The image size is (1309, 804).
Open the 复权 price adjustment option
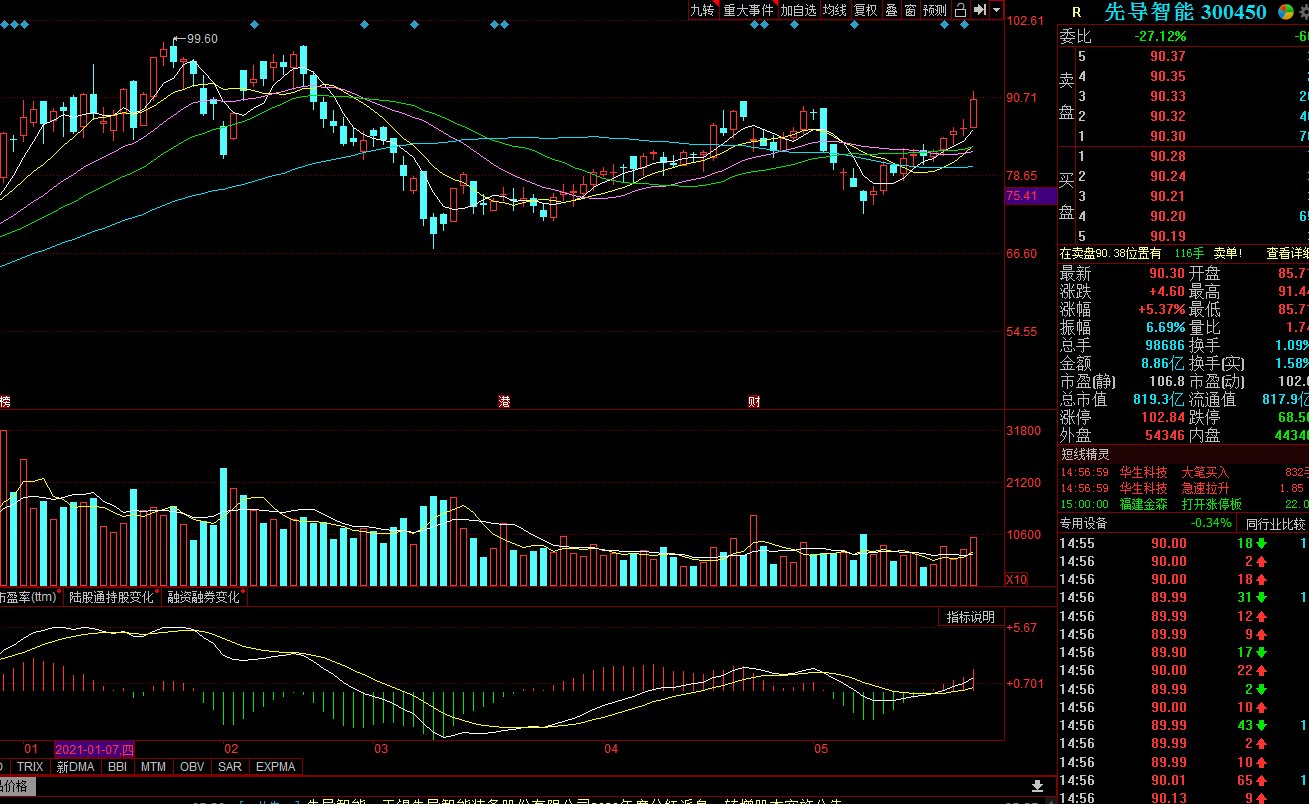click(x=865, y=10)
